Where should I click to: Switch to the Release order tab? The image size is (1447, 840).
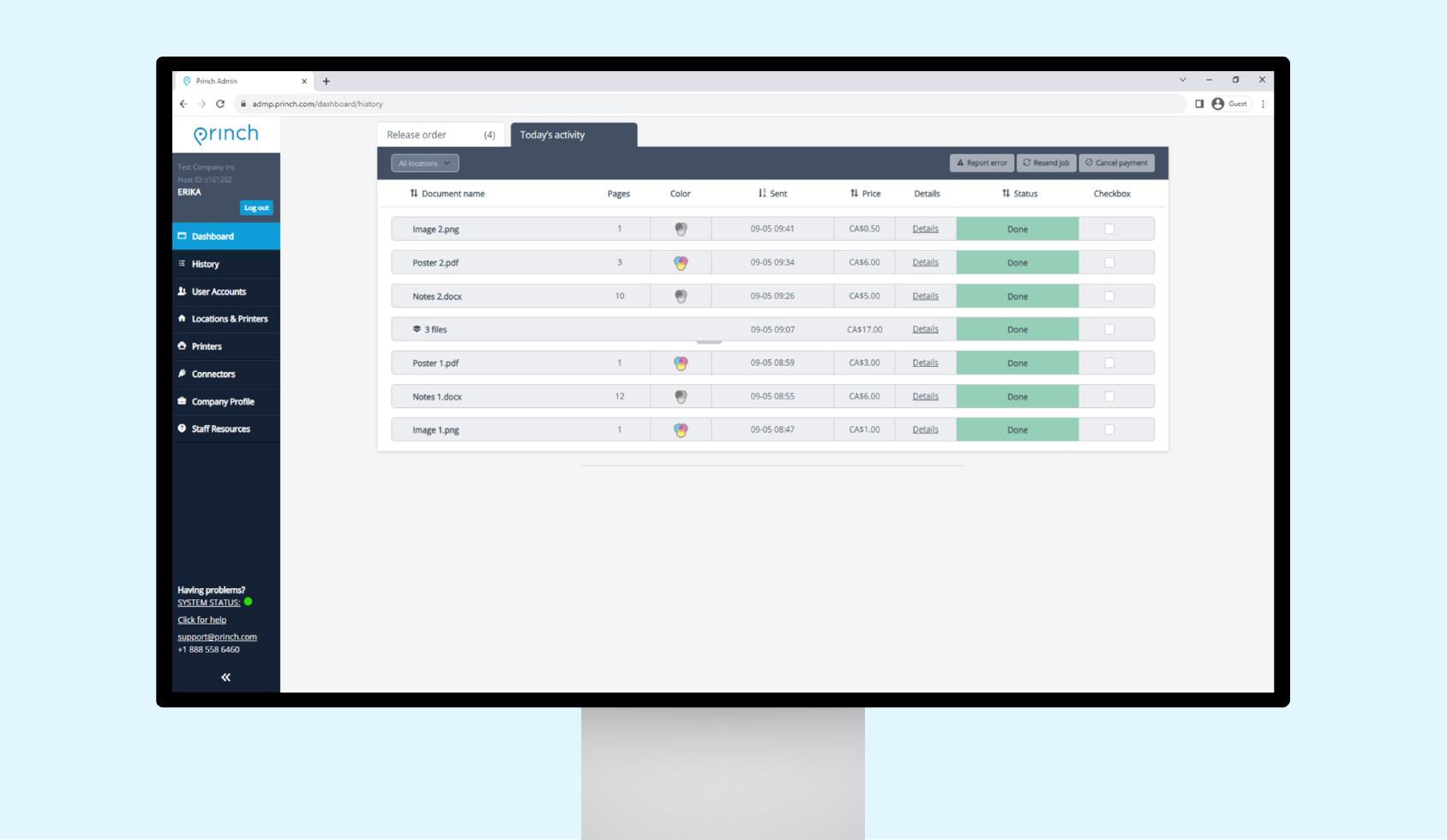(x=441, y=135)
